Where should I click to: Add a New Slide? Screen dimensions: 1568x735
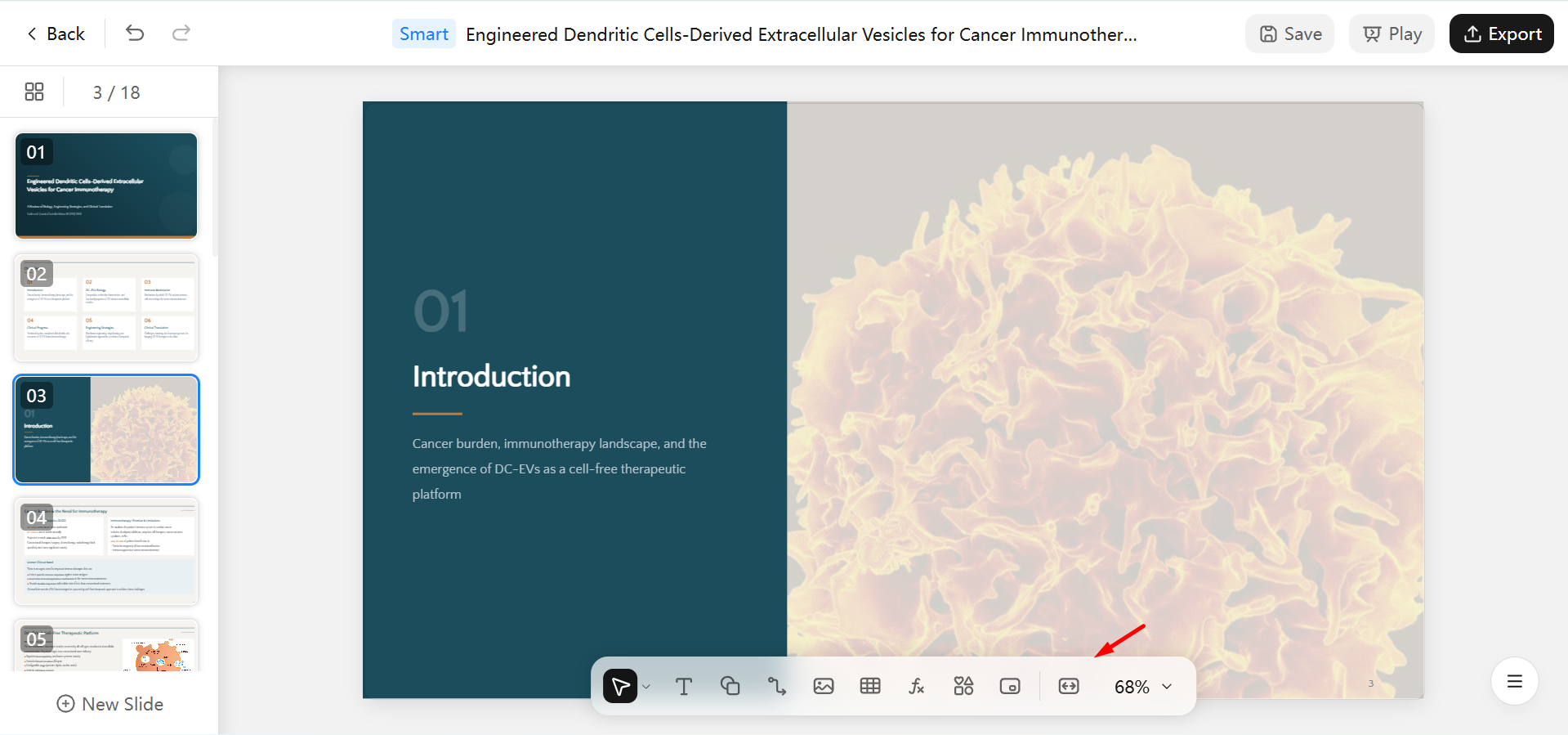109,704
